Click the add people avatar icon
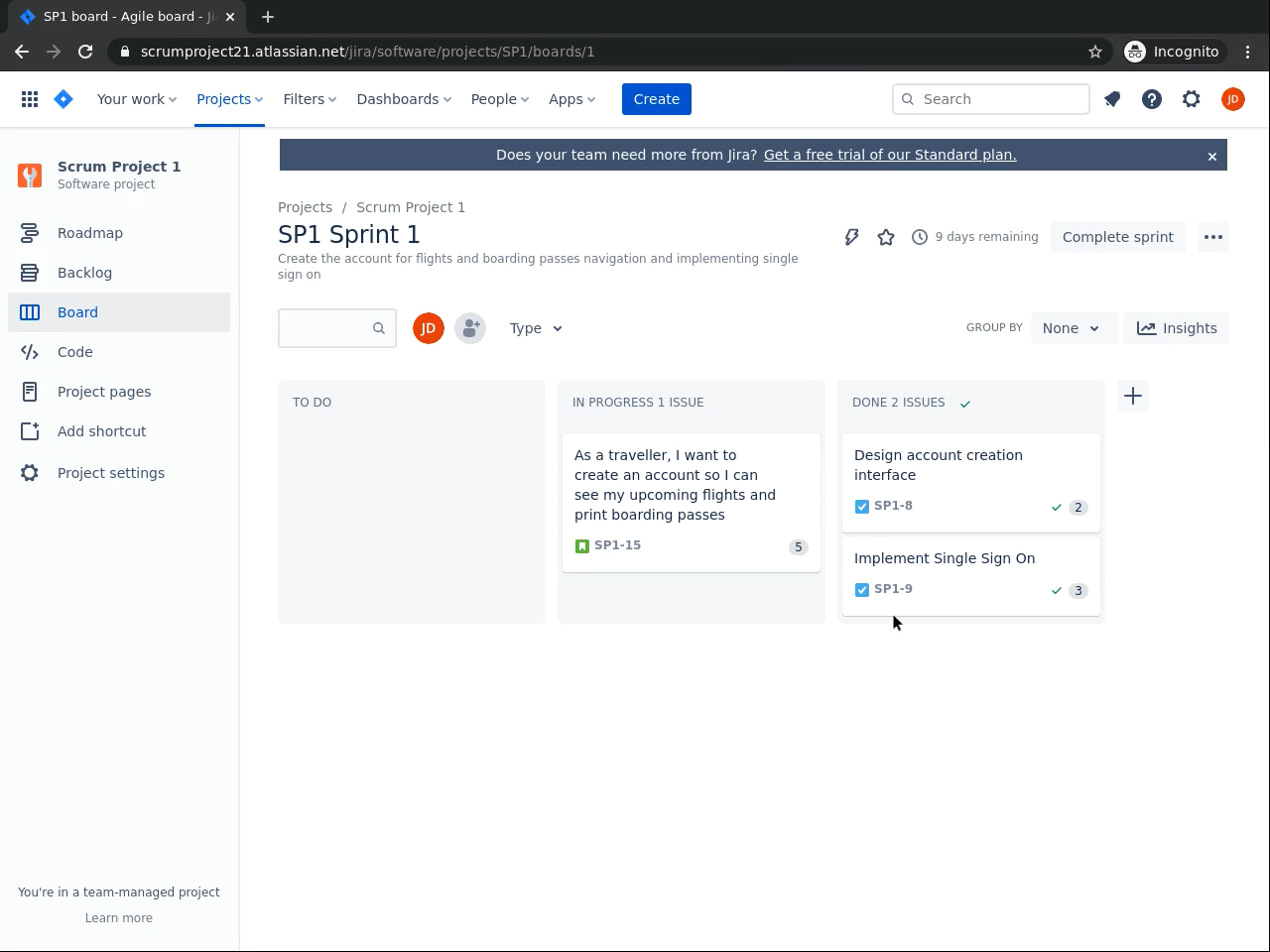The width and height of the screenshot is (1270, 952). point(470,328)
